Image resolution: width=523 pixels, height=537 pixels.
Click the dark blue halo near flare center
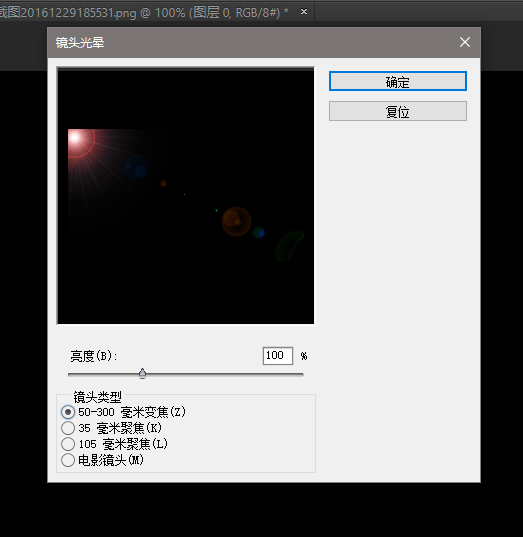pyautogui.click(x=136, y=169)
